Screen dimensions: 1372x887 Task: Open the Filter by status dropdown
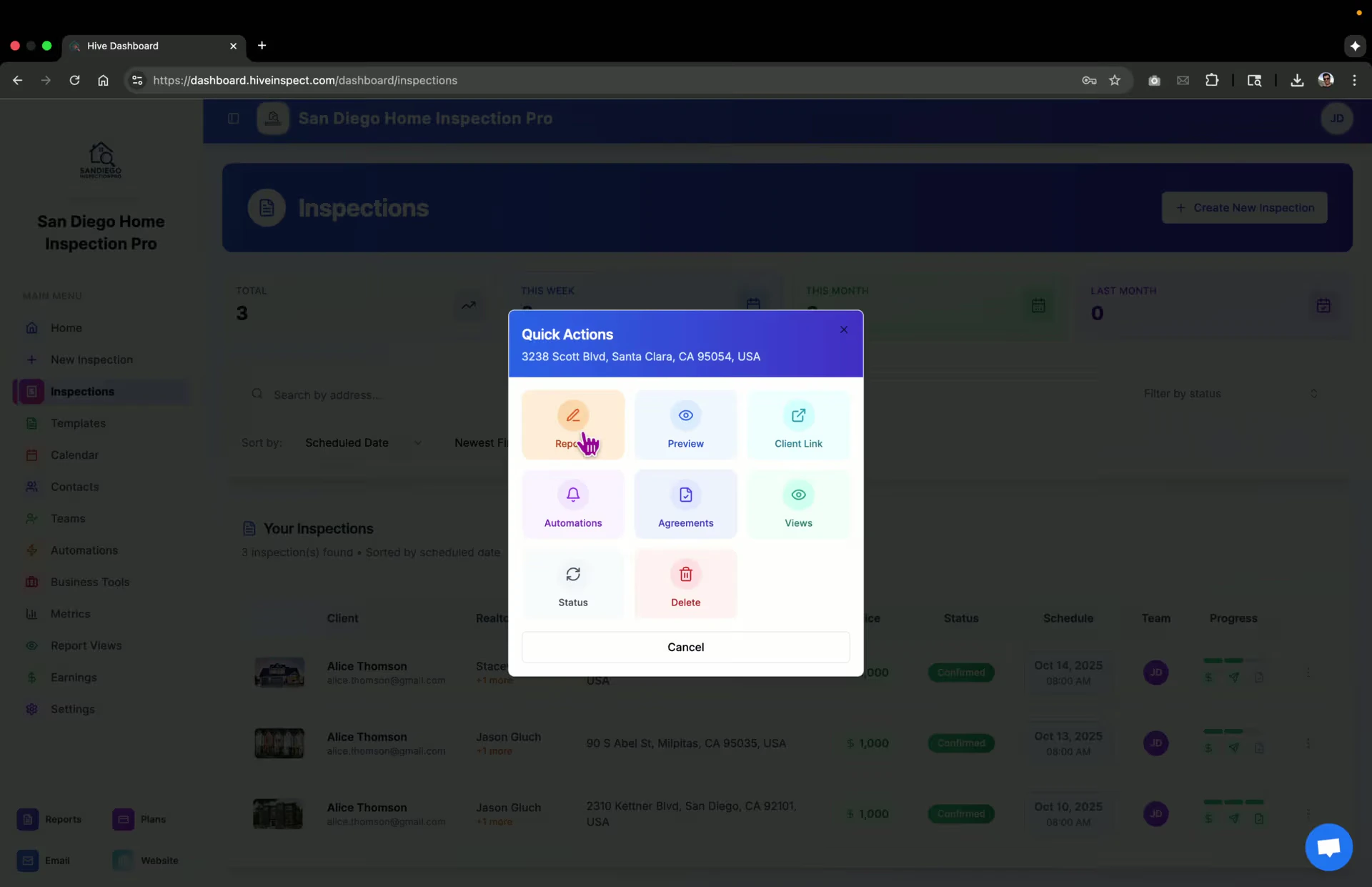(x=1229, y=394)
